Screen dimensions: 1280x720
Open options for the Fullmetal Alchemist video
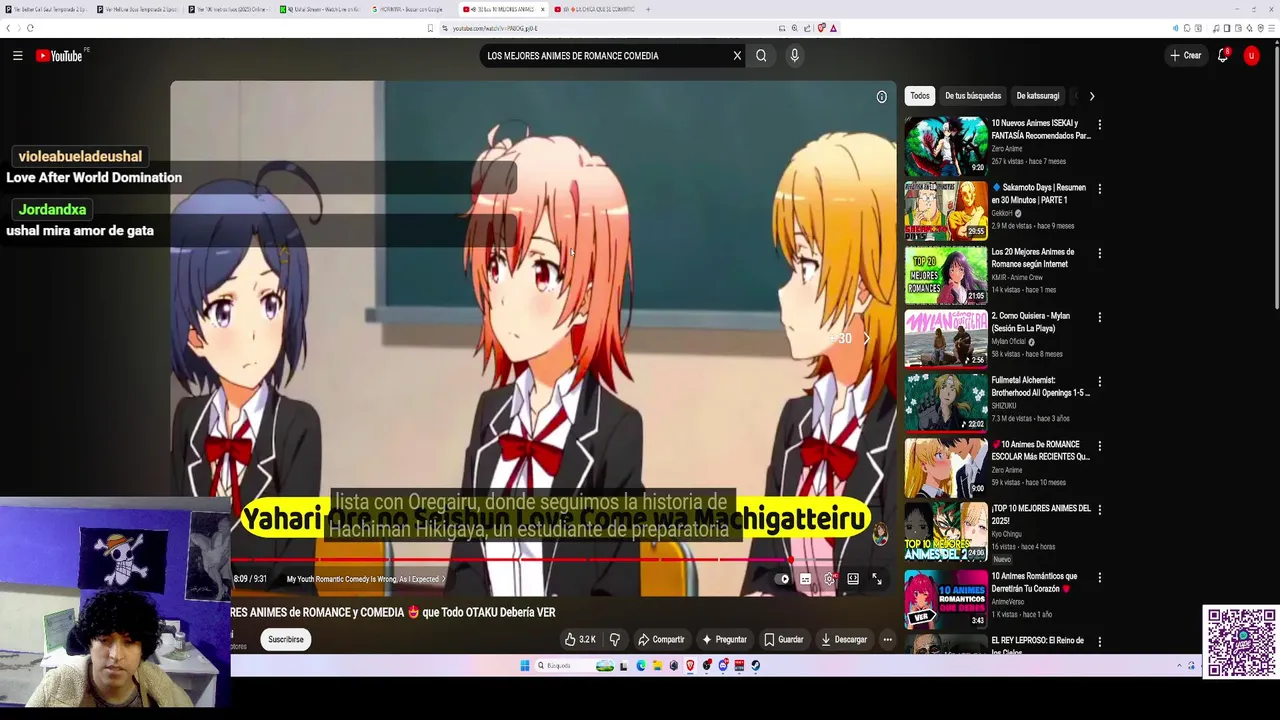point(1099,381)
